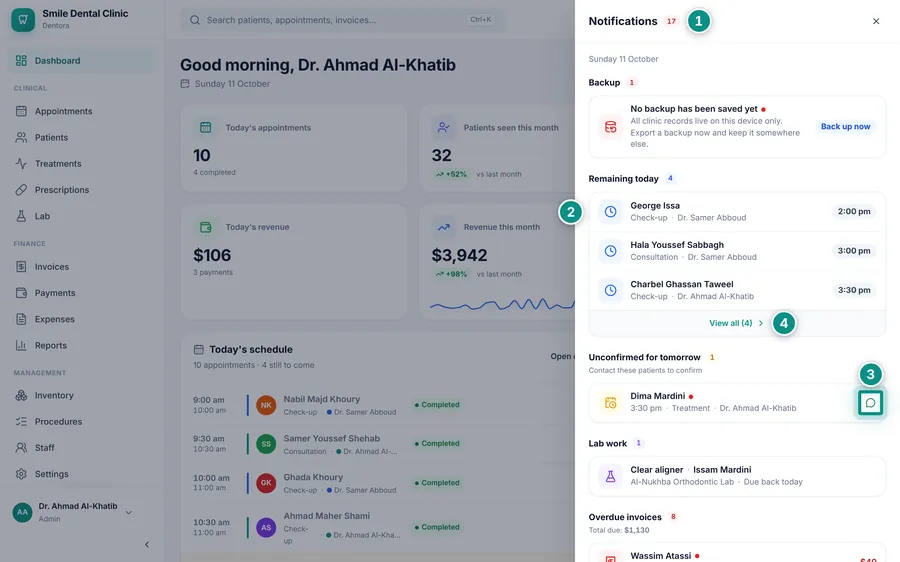Click the calendar icon for Dima Mardini

click(610, 402)
